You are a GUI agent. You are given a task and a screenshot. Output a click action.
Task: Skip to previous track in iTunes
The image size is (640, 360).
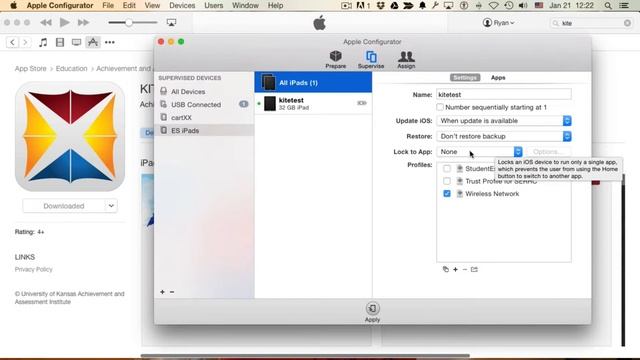pos(46,22)
